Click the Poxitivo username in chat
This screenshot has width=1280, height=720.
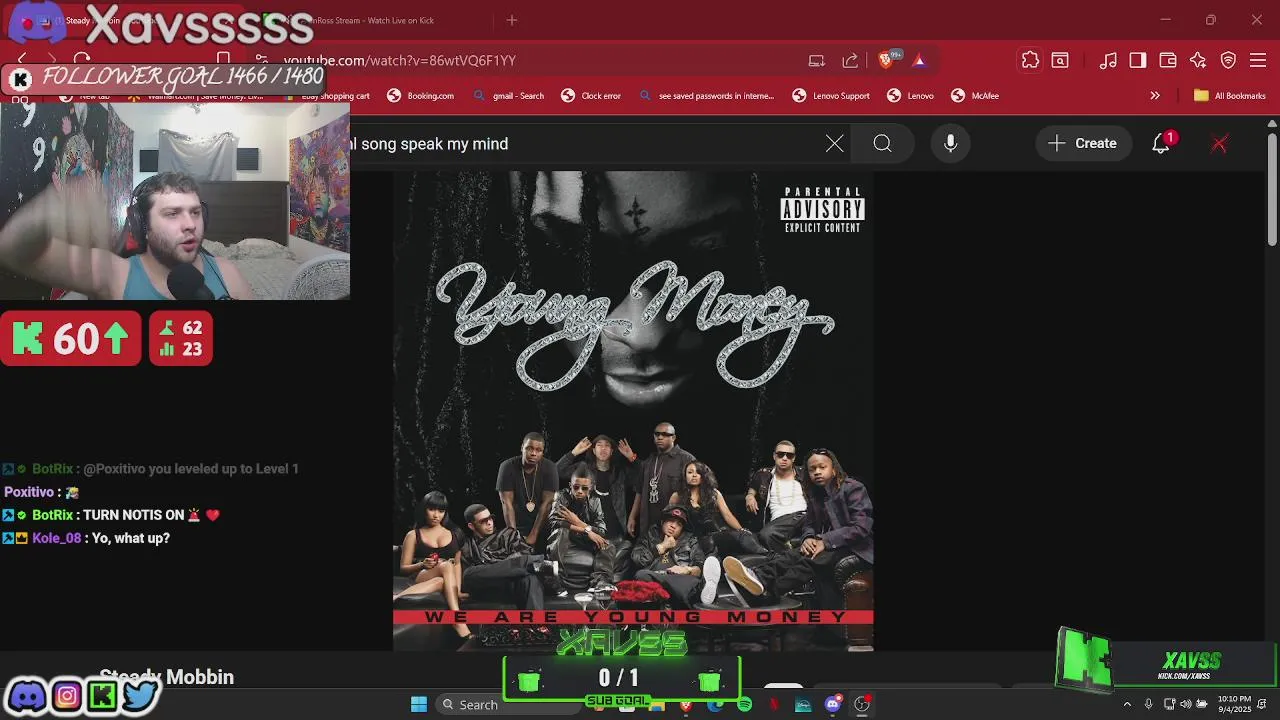coord(29,492)
